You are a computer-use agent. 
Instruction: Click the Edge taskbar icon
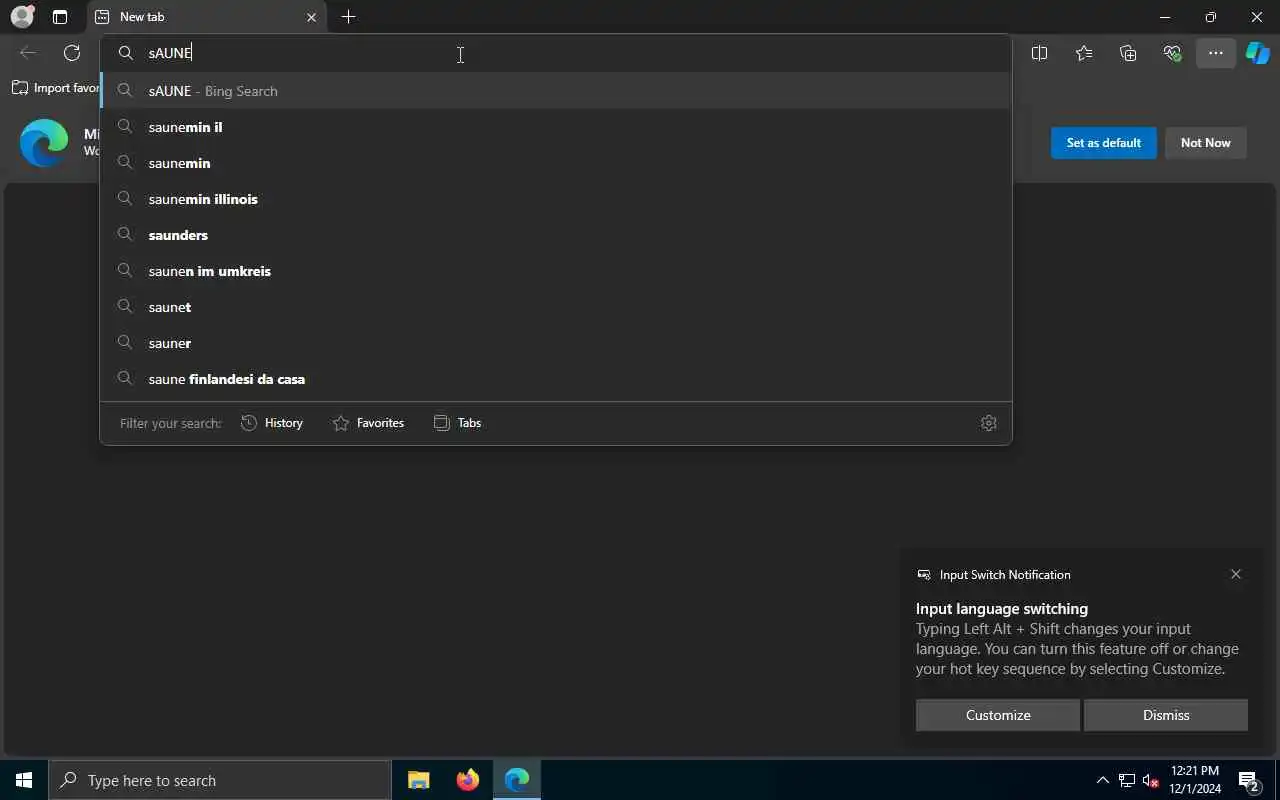click(x=517, y=780)
